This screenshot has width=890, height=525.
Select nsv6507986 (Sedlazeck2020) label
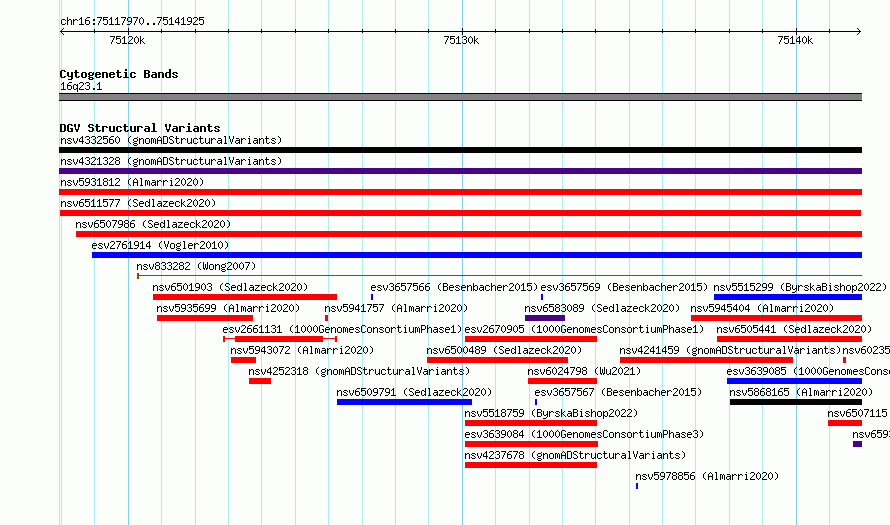coord(153,224)
